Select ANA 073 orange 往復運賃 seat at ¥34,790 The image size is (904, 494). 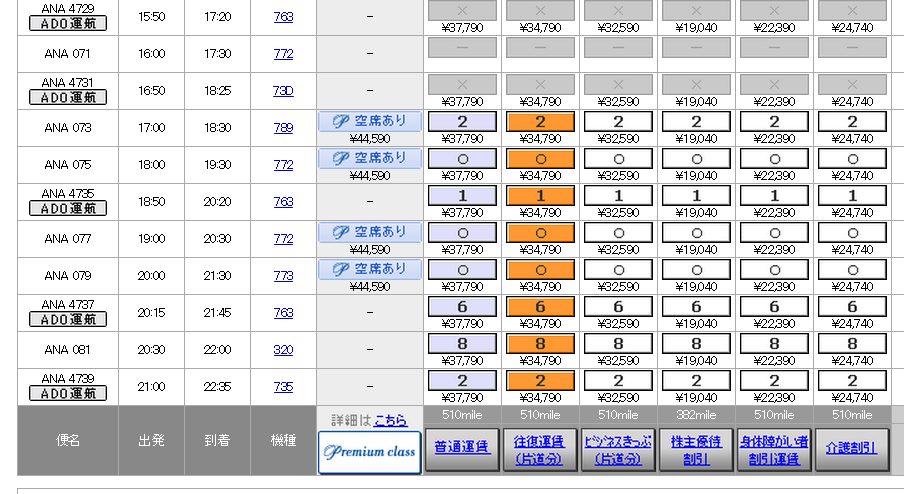[x=540, y=122]
